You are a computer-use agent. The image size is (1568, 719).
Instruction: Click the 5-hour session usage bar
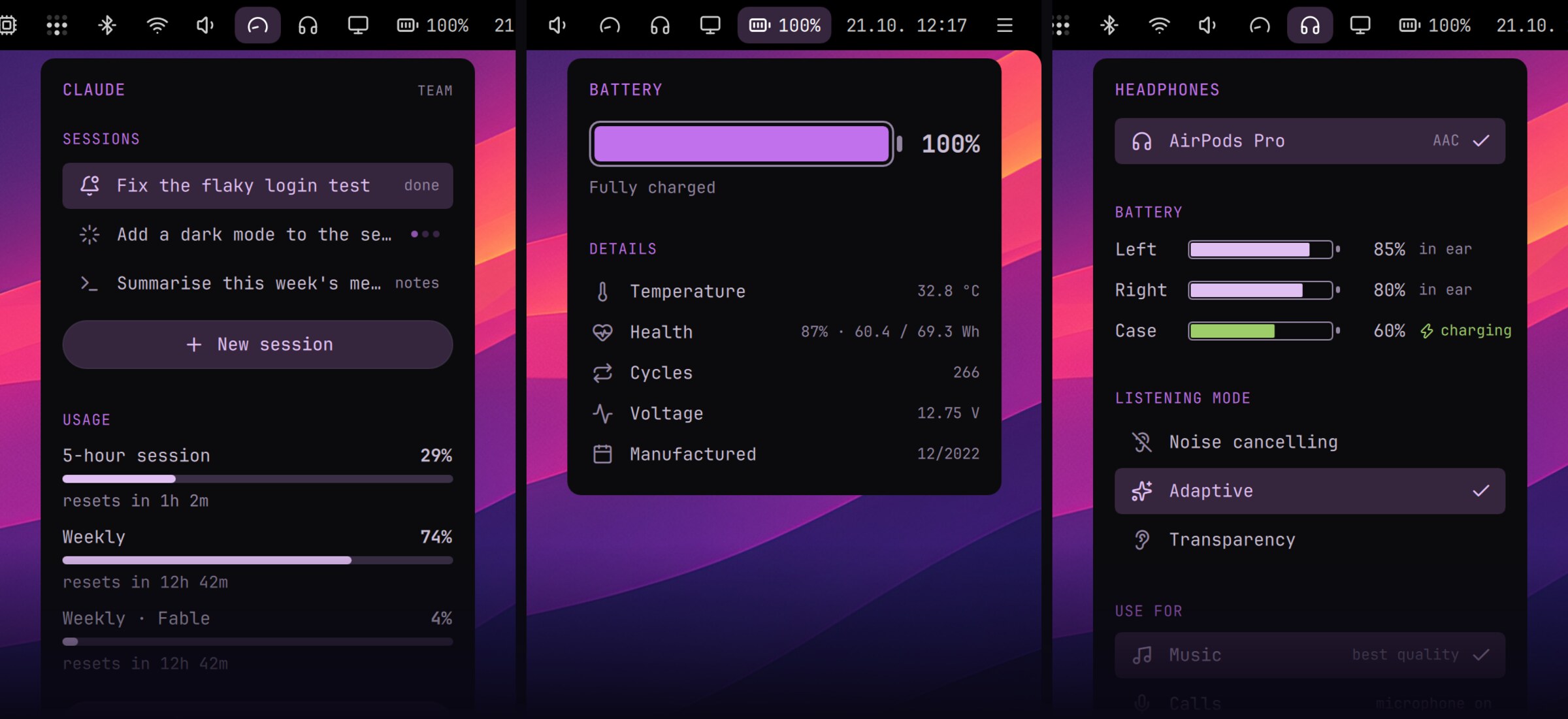pyautogui.click(x=257, y=479)
